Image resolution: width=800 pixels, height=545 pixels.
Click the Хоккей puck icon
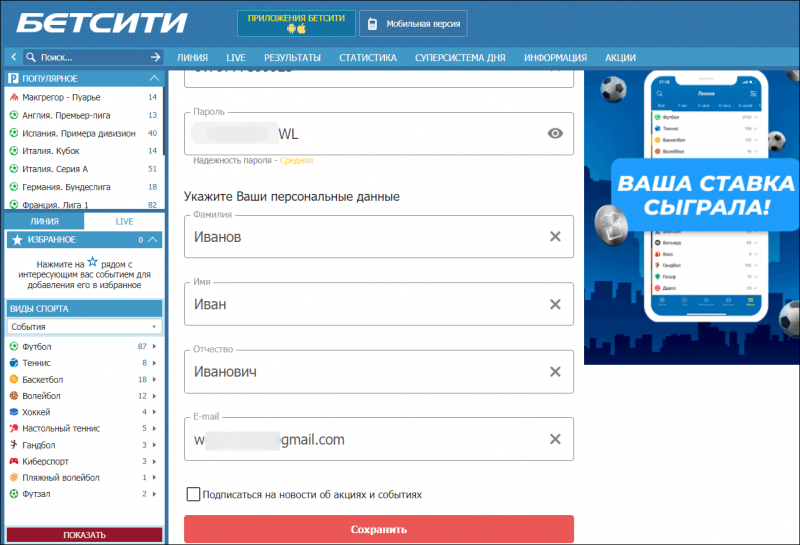[14, 412]
